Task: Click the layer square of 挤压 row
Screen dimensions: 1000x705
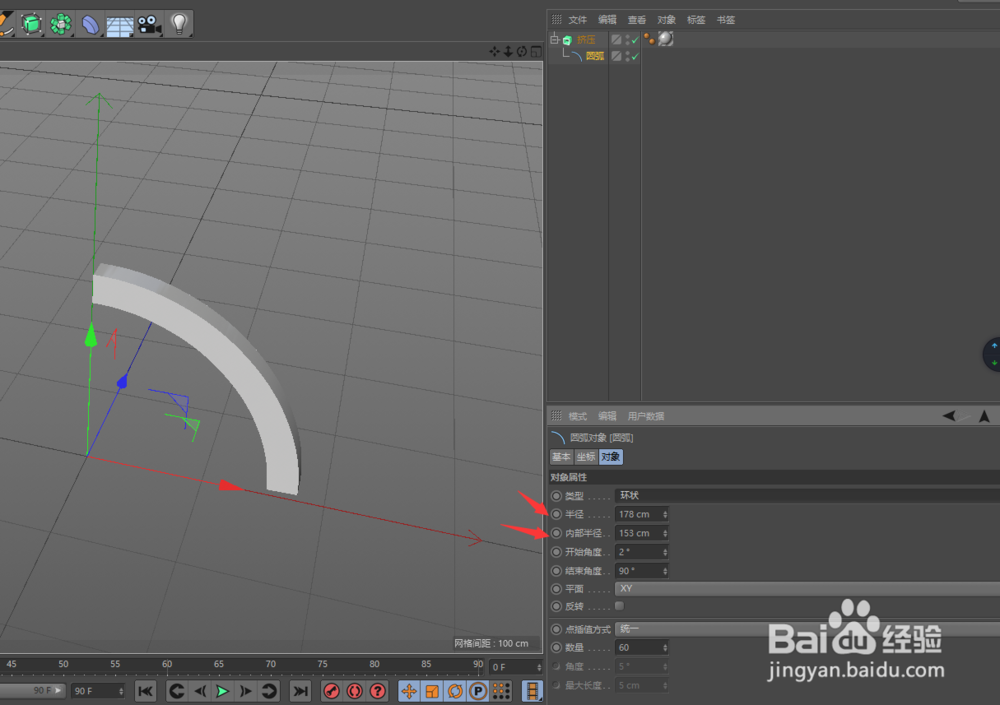Action: click(616, 40)
